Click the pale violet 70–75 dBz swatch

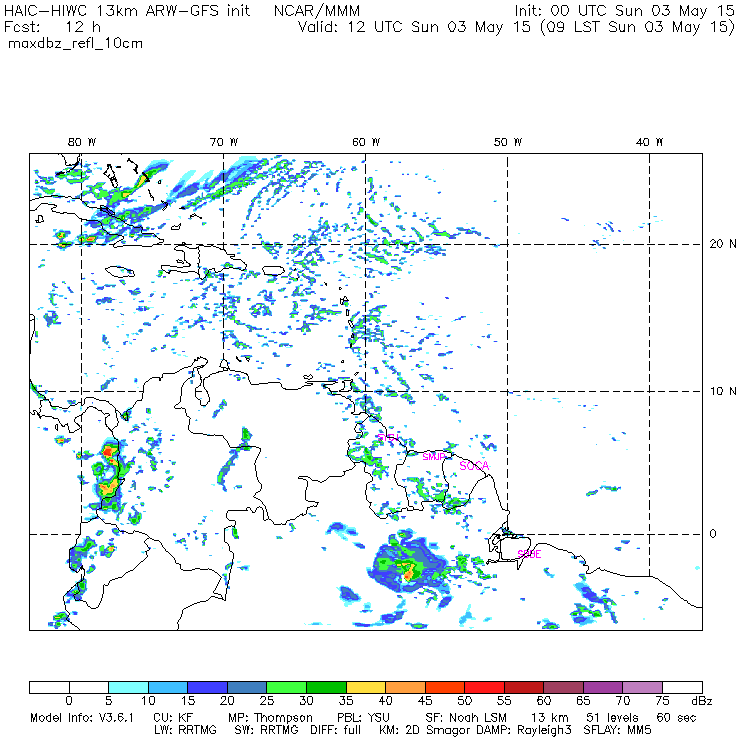tap(643, 687)
